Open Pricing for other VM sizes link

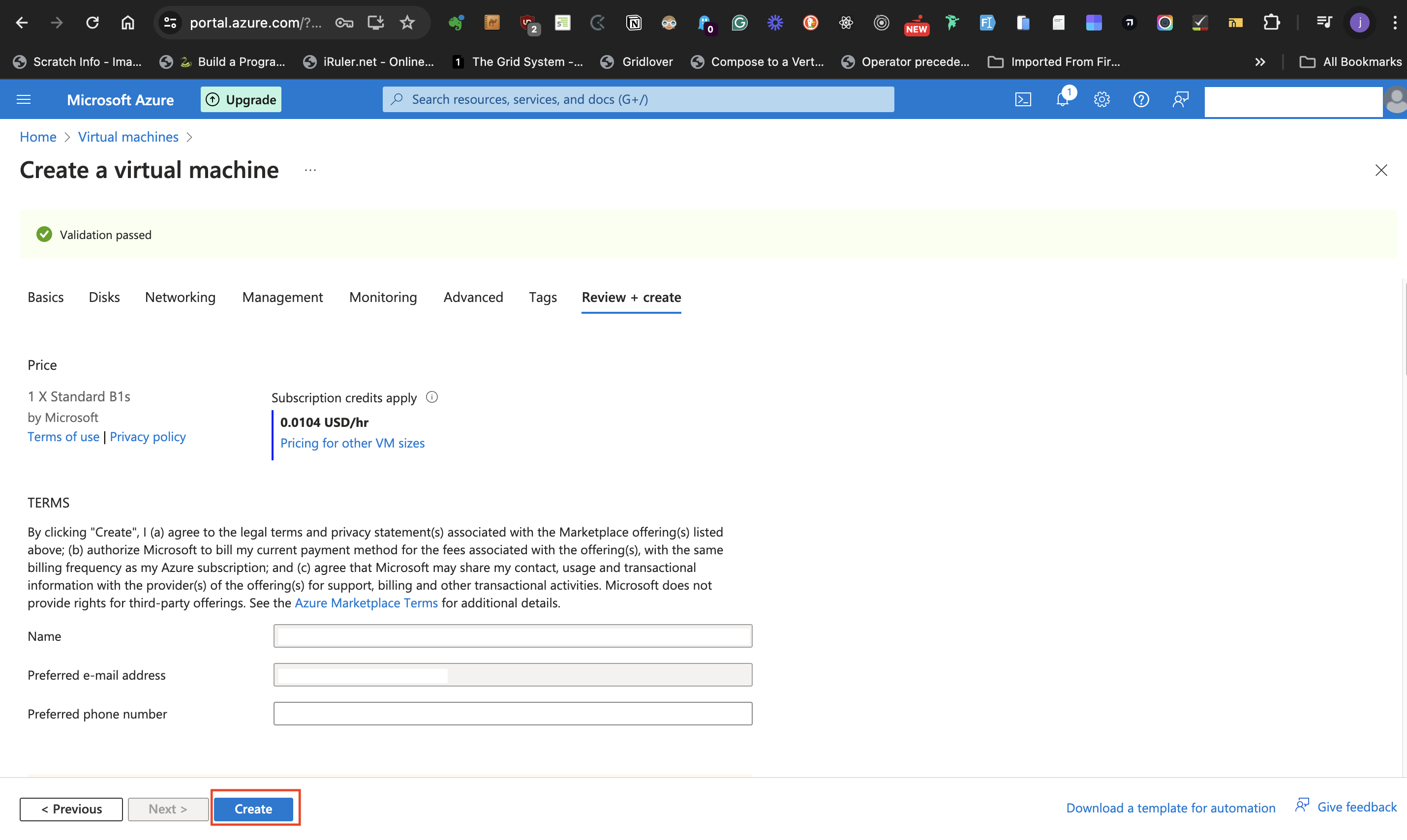click(x=352, y=443)
